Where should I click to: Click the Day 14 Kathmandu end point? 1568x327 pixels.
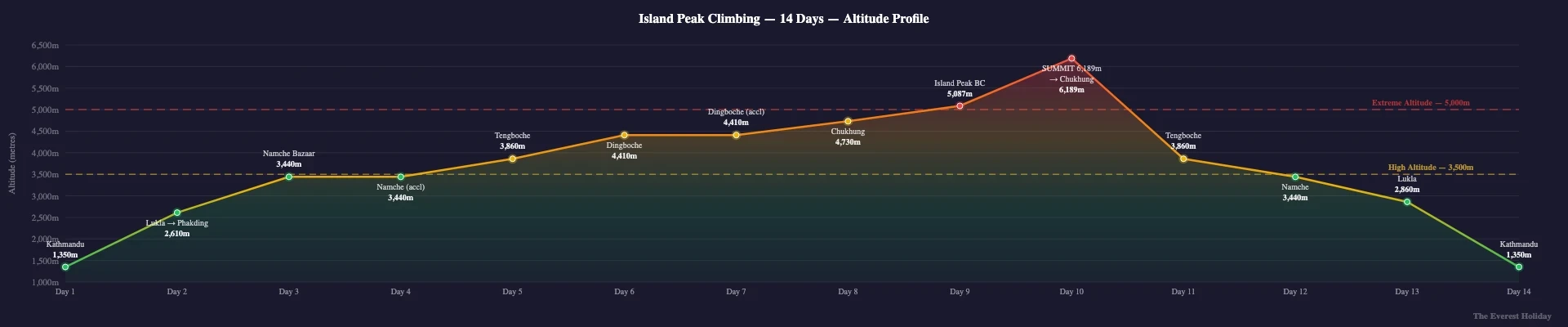[x=1519, y=267]
